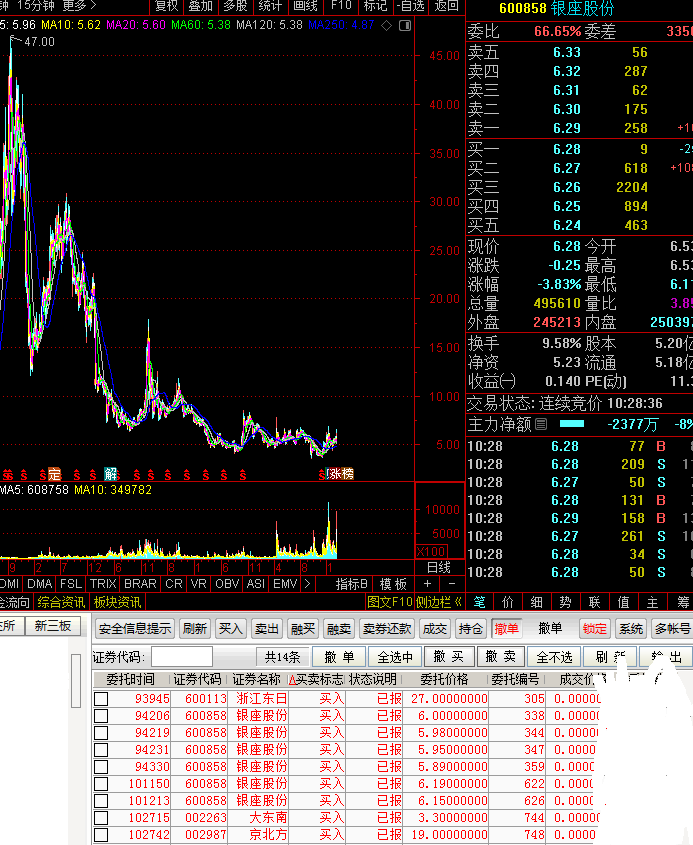
Task: Tick the checkbox for the 大东南 order
Action: pos(101,818)
